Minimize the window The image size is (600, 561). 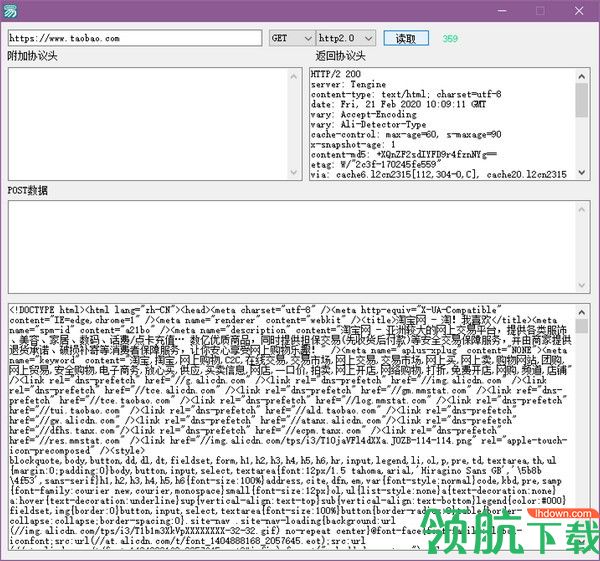click(x=502, y=11)
